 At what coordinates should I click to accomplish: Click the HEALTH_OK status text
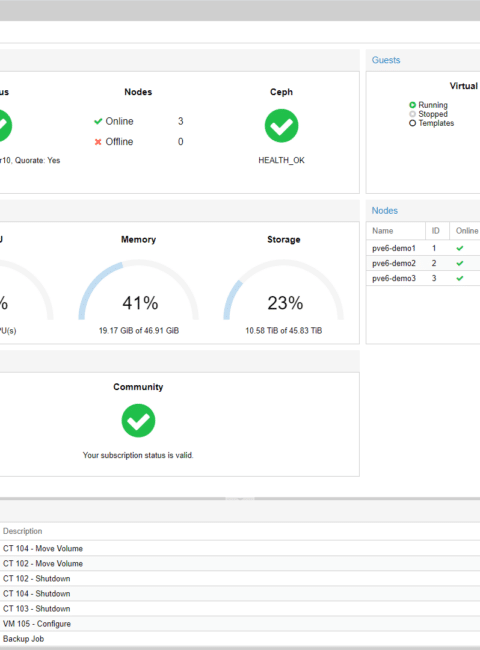click(x=281, y=160)
